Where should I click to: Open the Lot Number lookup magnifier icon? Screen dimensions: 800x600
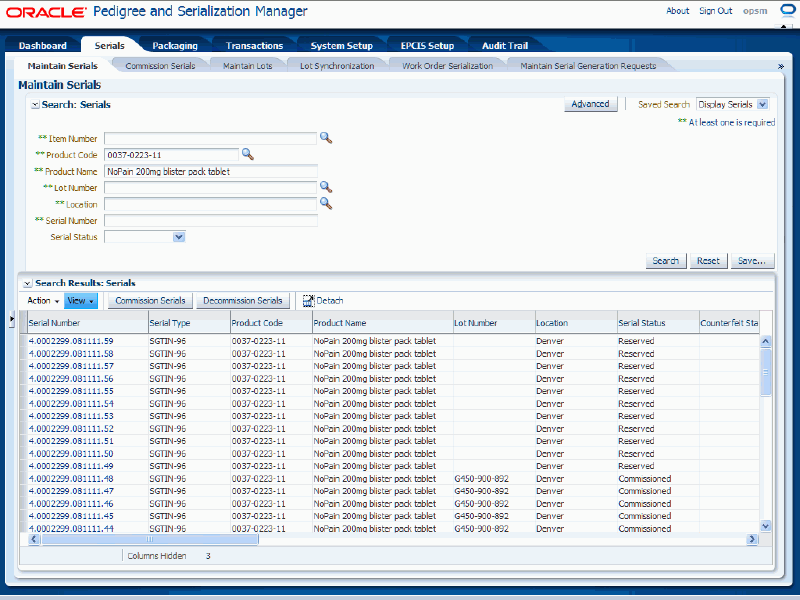(x=326, y=187)
